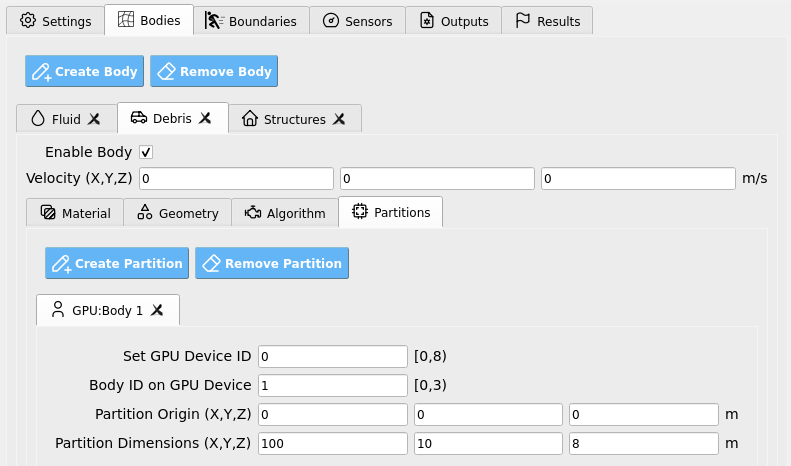
Task: Click the 'm/s' unit label
Action: point(755,178)
